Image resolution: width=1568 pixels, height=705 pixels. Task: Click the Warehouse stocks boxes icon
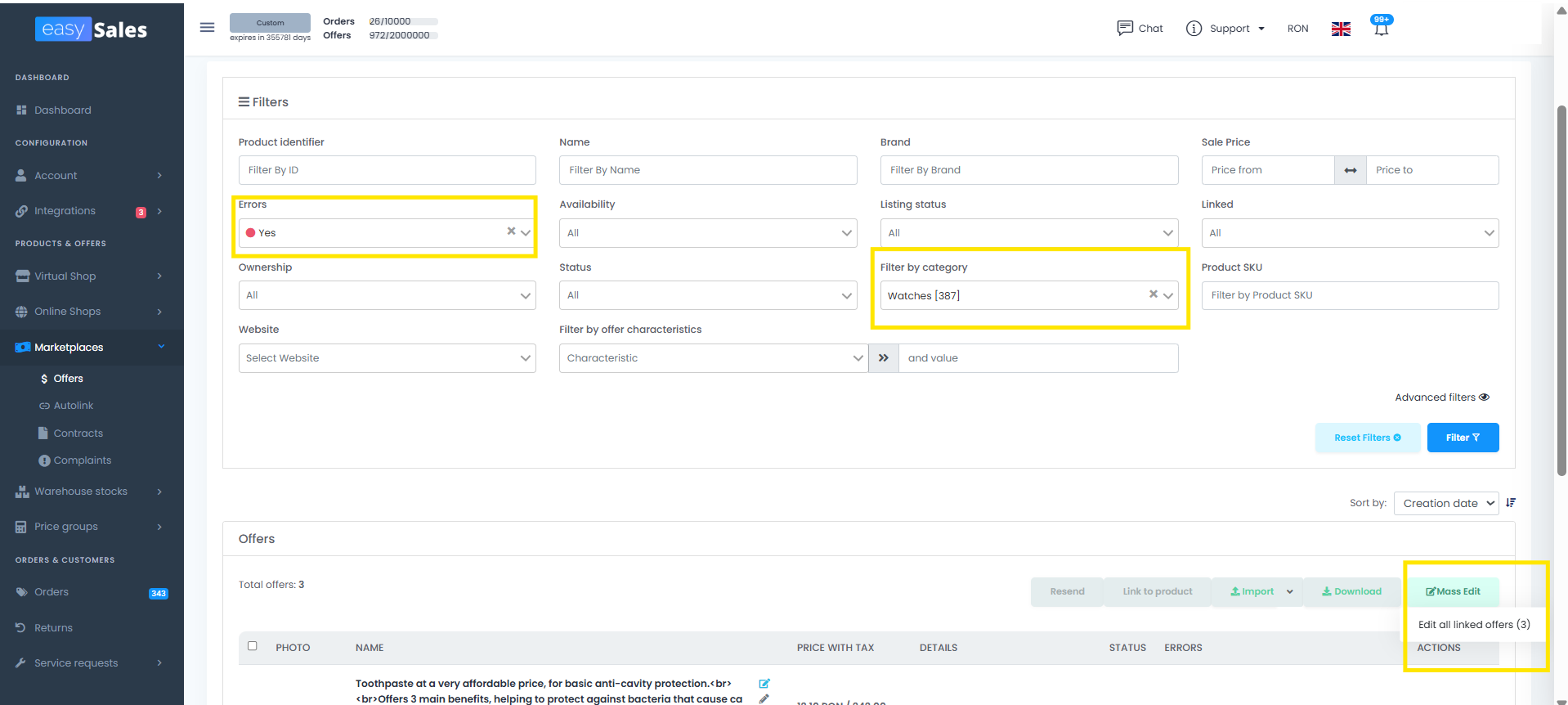pos(22,492)
